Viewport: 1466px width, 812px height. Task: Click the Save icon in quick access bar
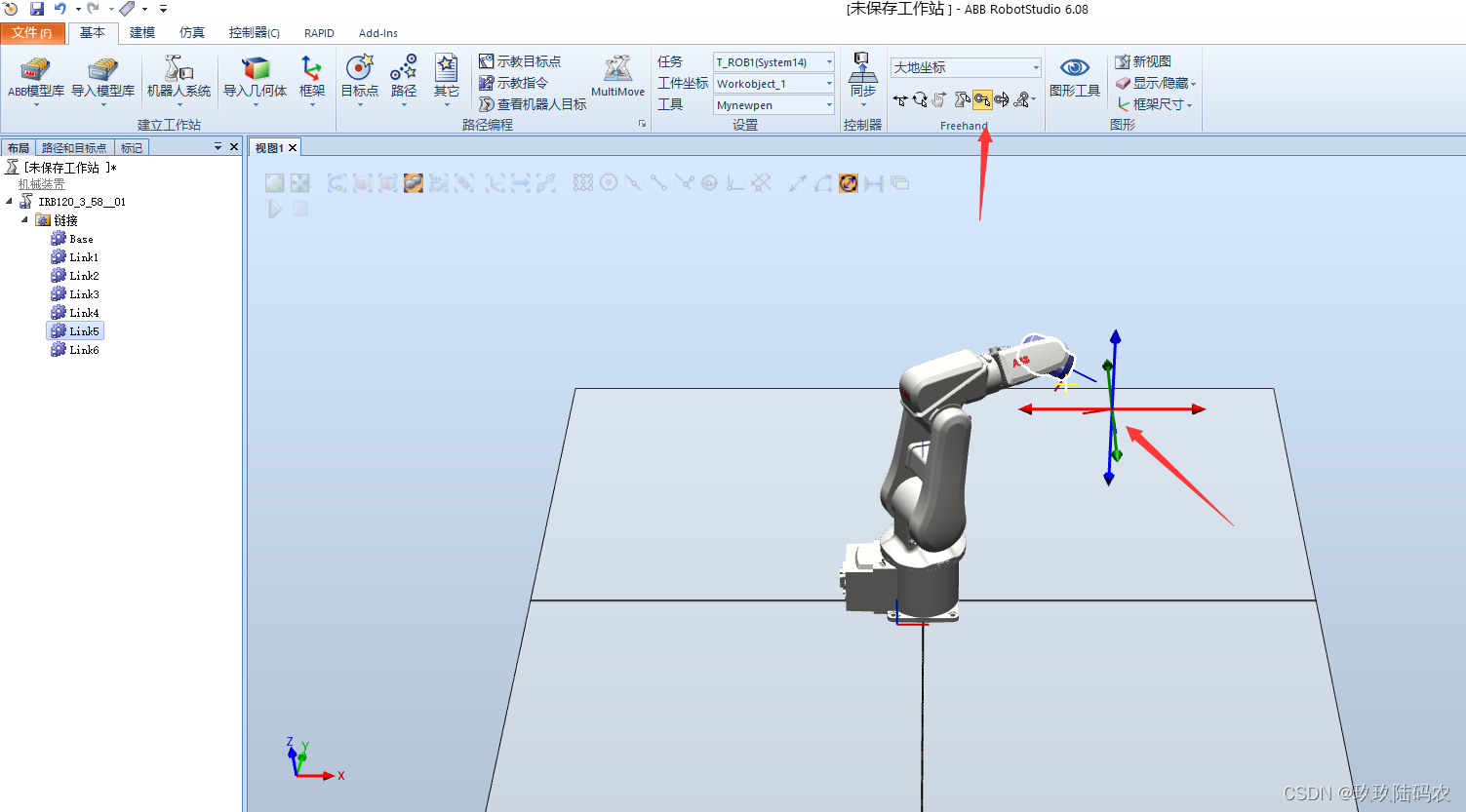coord(37,9)
